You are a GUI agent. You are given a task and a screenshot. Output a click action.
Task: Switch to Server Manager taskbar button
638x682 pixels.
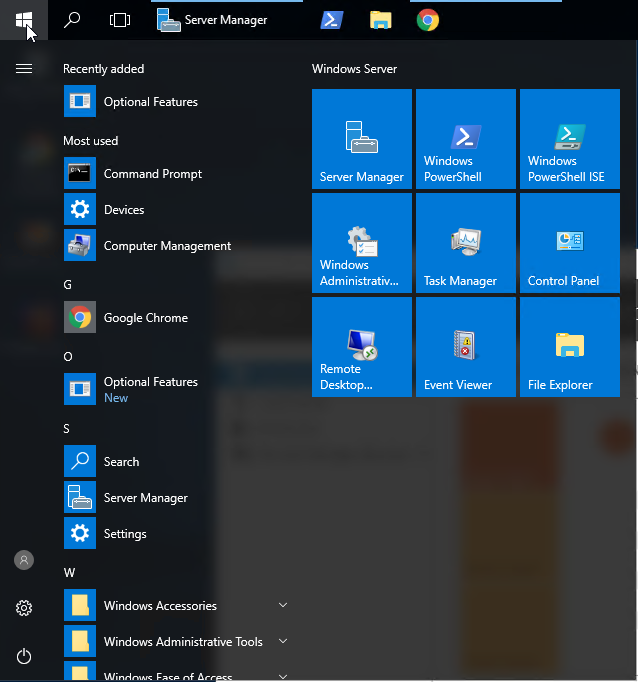pyautogui.click(x=227, y=20)
